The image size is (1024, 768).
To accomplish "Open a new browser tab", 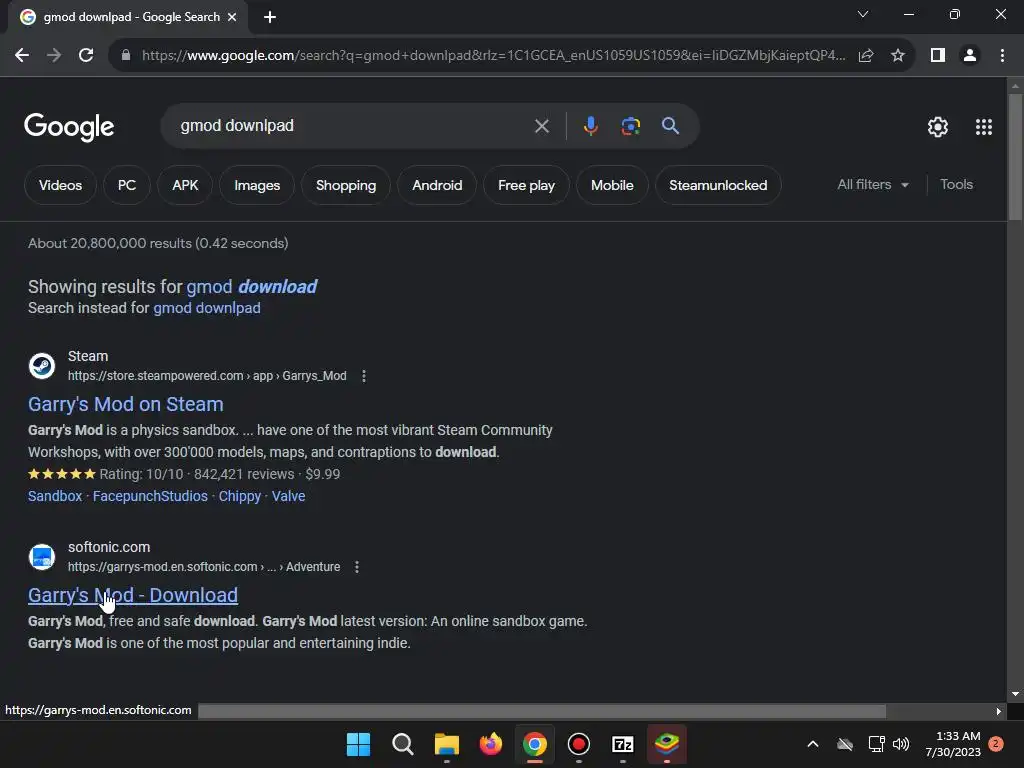I will click(270, 17).
